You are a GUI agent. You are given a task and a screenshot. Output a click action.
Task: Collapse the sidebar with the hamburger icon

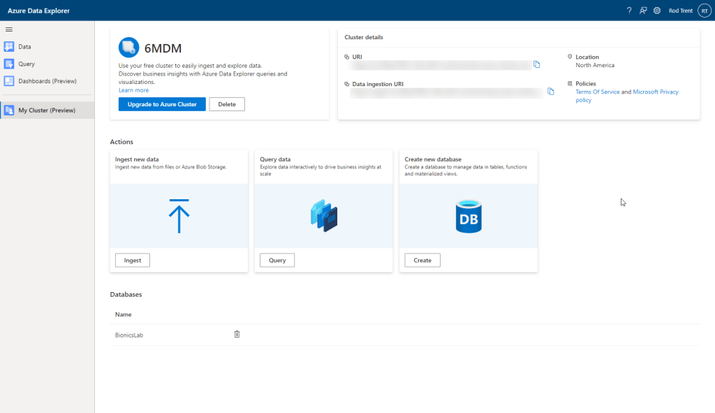[9, 30]
